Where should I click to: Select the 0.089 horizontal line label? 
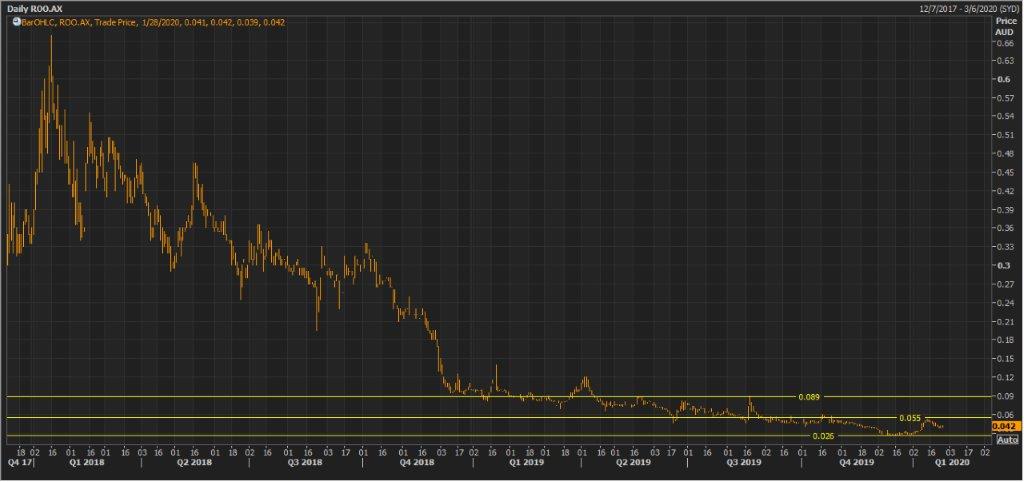click(809, 397)
